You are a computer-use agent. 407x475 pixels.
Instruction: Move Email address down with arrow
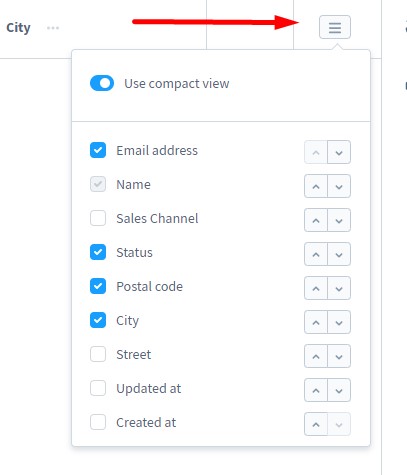pos(339,152)
